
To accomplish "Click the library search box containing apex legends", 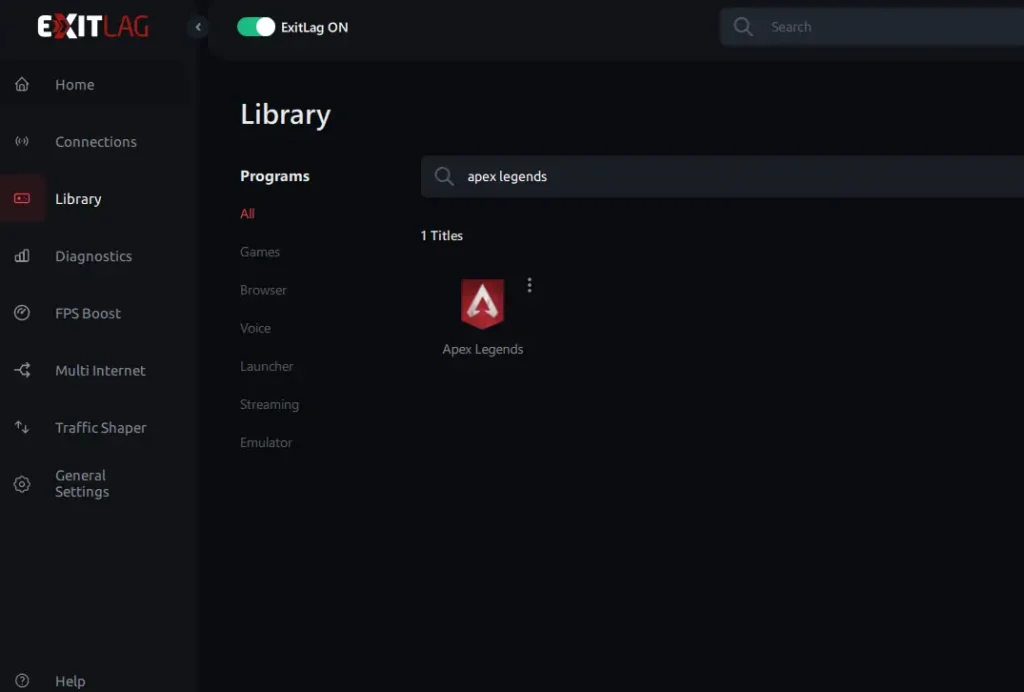I will coord(722,176).
